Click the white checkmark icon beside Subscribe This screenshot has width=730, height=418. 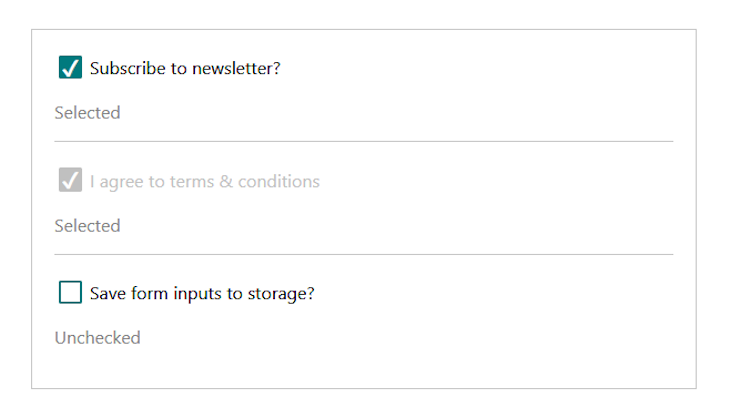[x=70, y=68]
